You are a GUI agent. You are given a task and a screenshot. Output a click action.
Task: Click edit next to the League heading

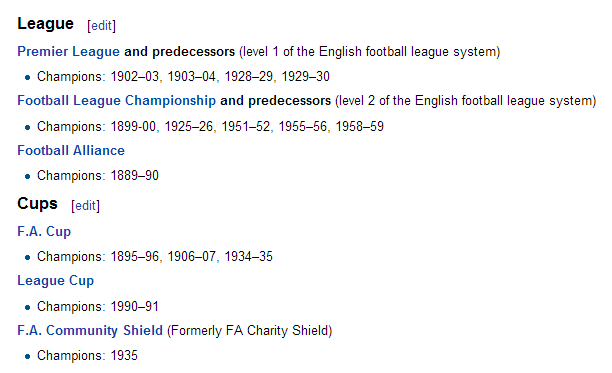click(x=101, y=26)
